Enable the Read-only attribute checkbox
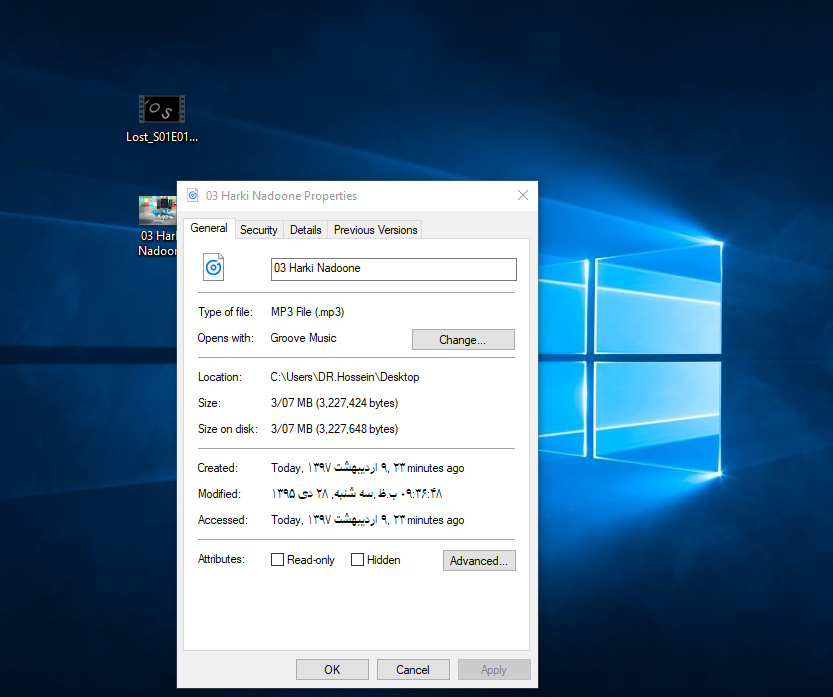The width and height of the screenshot is (833, 697). (278, 560)
